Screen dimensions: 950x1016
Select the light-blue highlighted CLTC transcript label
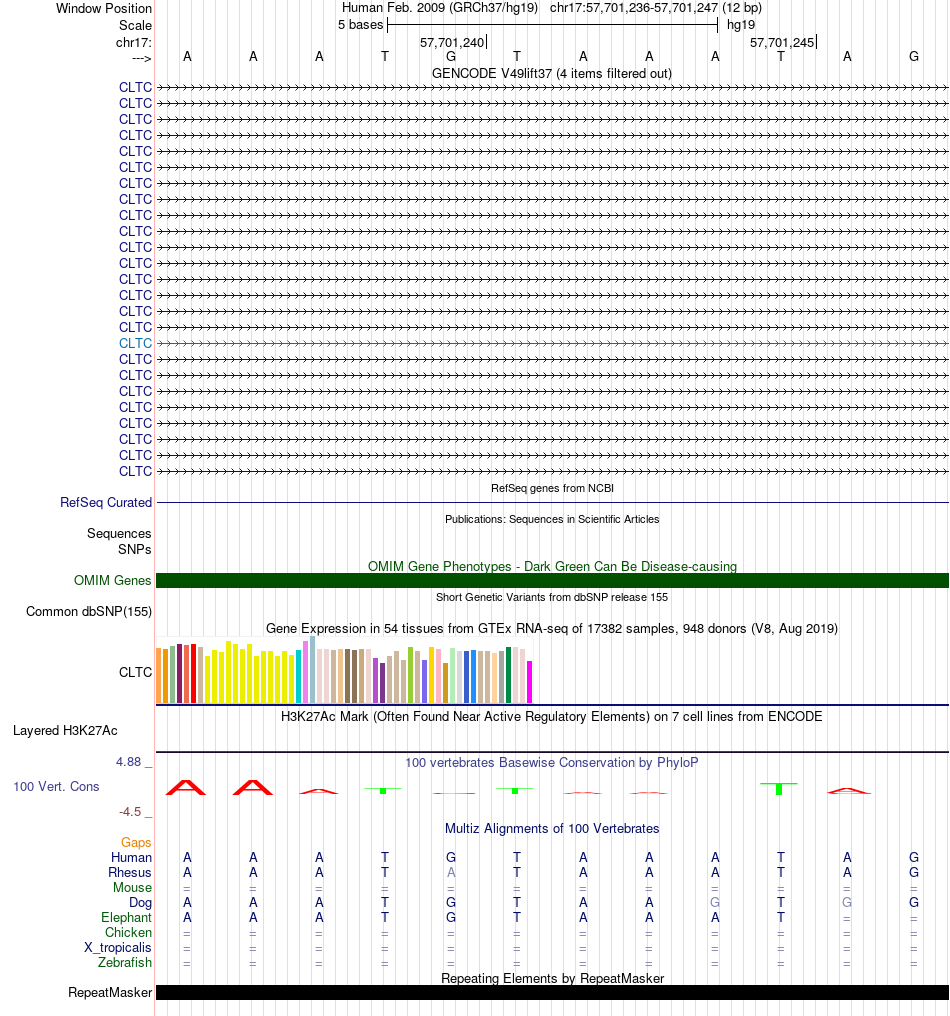[x=135, y=343]
